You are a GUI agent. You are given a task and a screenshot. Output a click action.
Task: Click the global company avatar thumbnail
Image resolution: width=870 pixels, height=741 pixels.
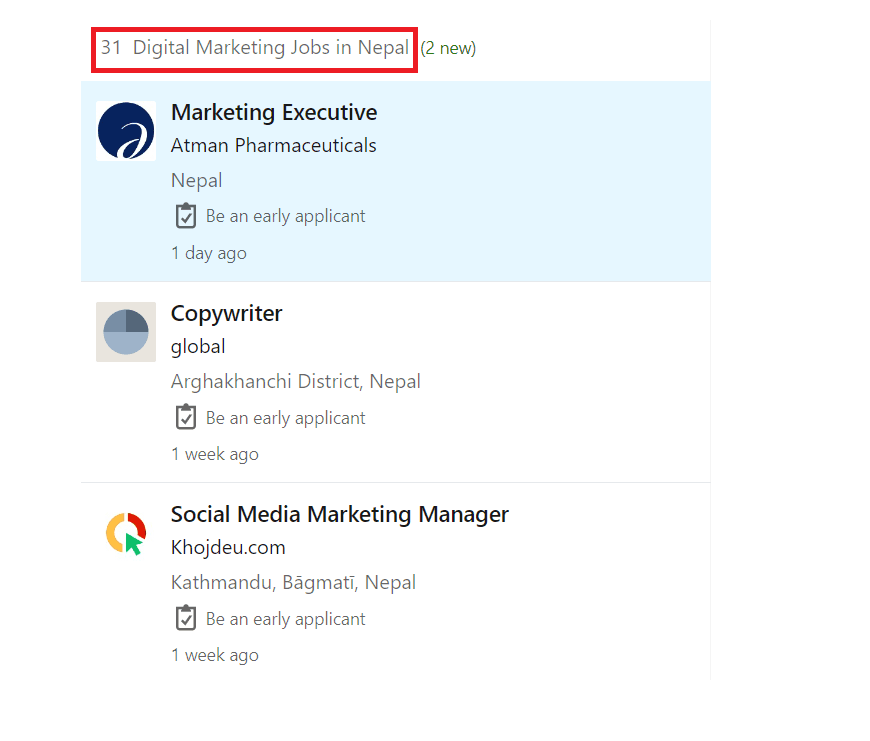click(x=126, y=332)
